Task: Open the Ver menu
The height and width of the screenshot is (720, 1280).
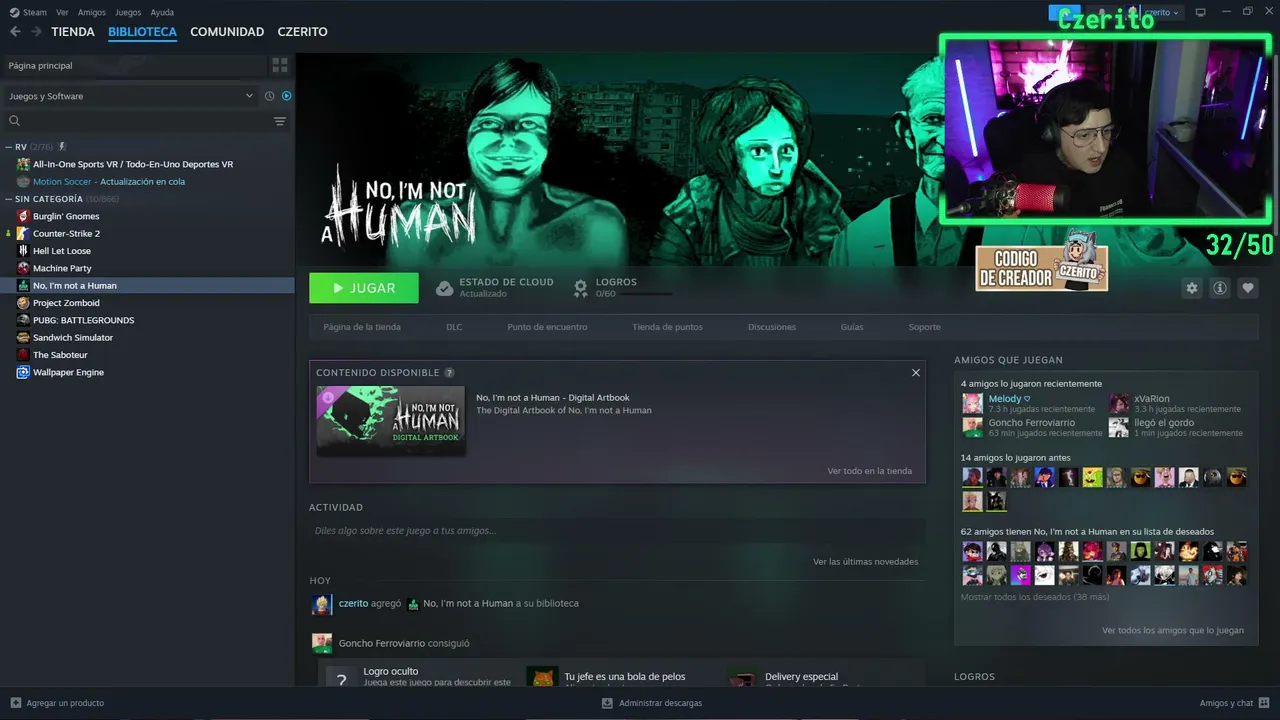Action: 62,12
